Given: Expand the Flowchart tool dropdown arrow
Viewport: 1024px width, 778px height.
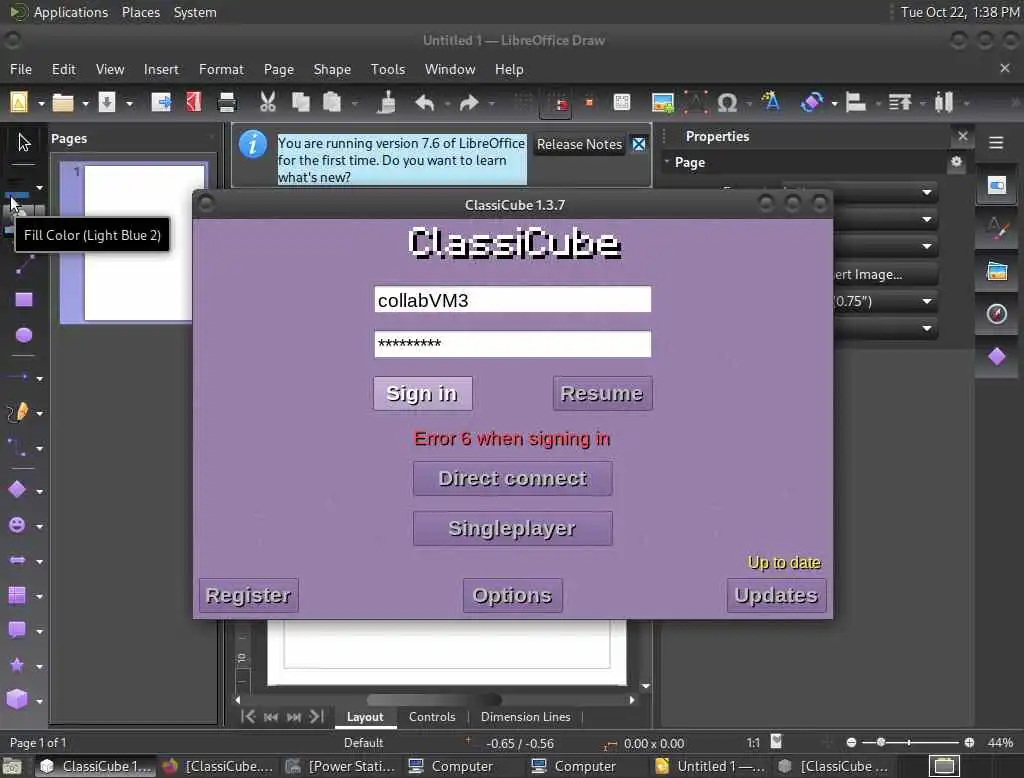Looking at the screenshot, I should pyautogui.click(x=39, y=596).
